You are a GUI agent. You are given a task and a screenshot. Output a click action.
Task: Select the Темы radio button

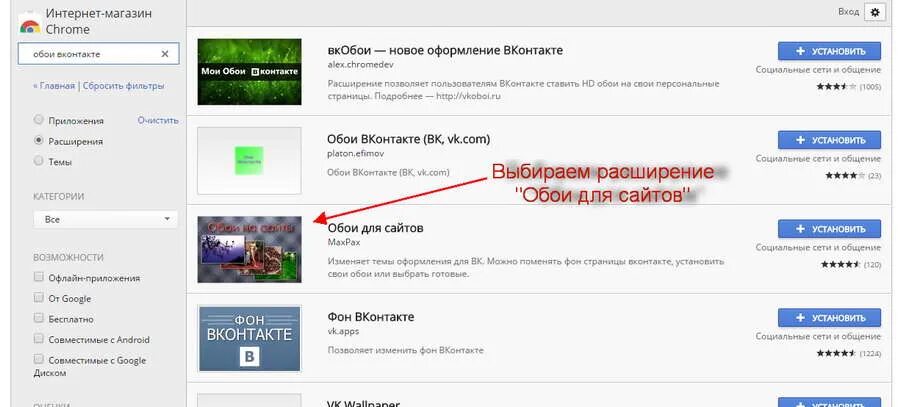point(38,161)
